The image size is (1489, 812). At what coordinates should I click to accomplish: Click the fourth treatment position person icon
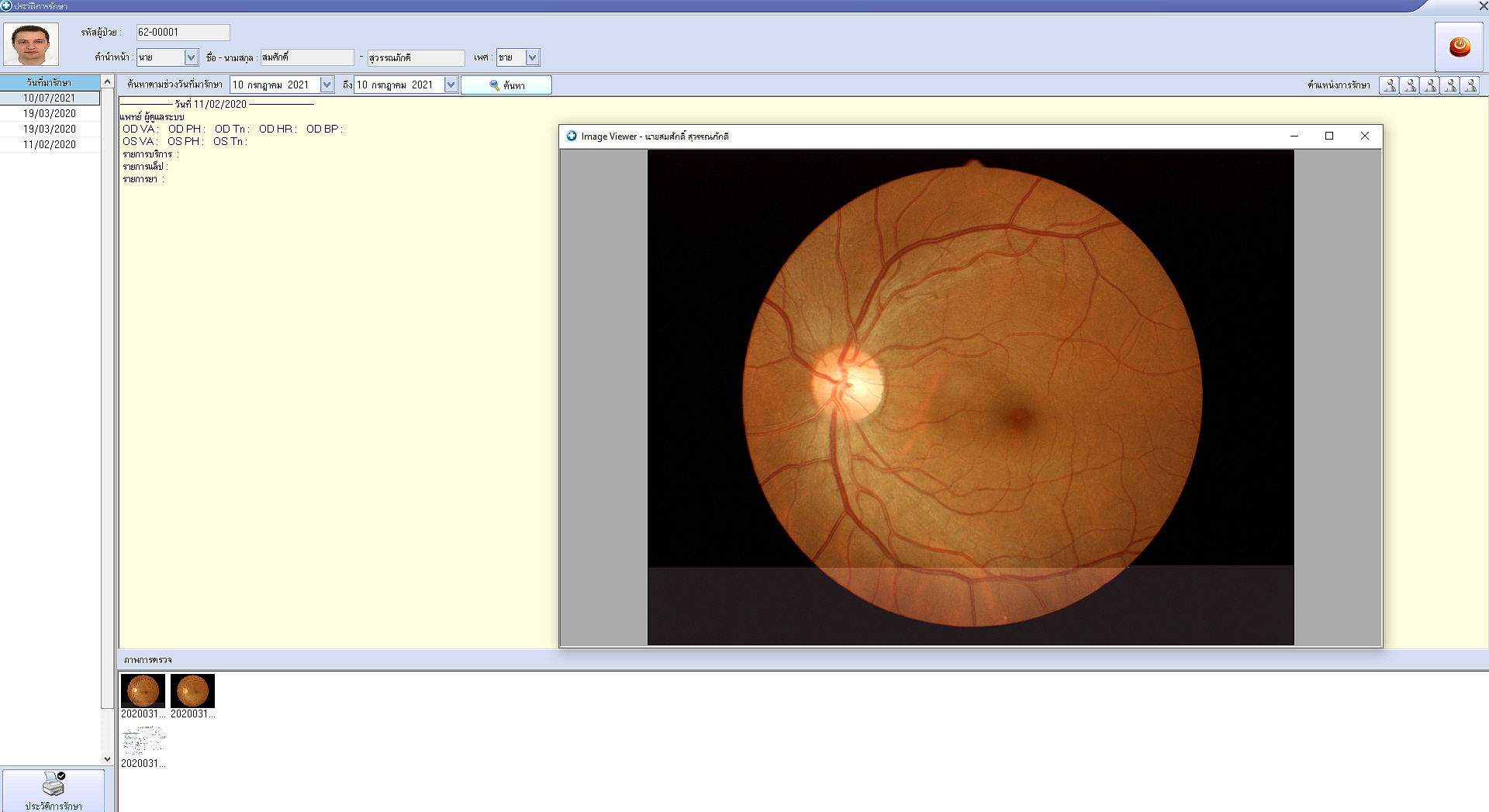(x=1450, y=85)
